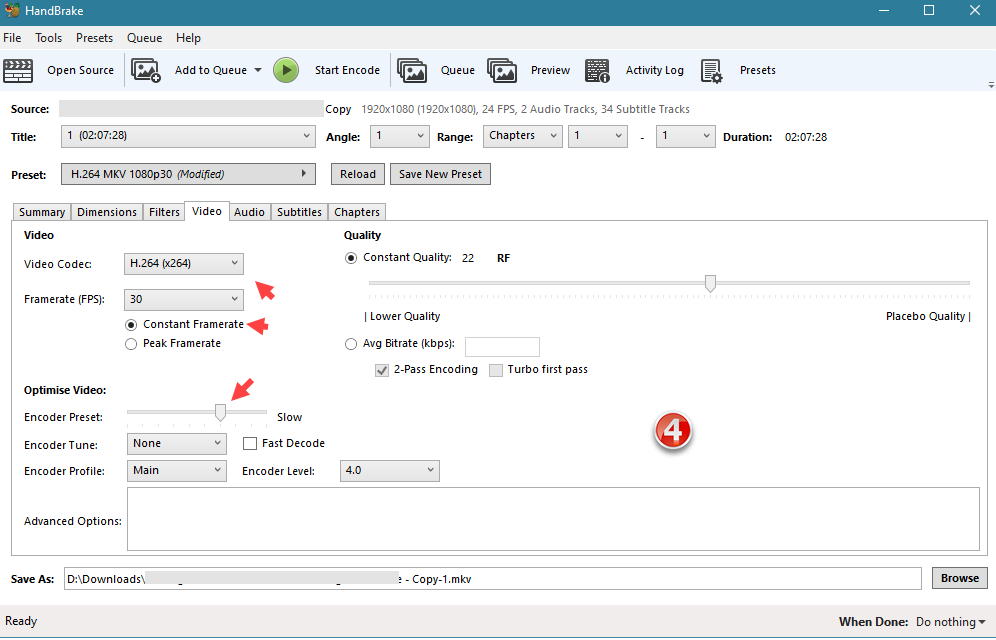Click the Encoder Preset slider handle
The width and height of the screenshot is (996, 640).
[220, 413]
